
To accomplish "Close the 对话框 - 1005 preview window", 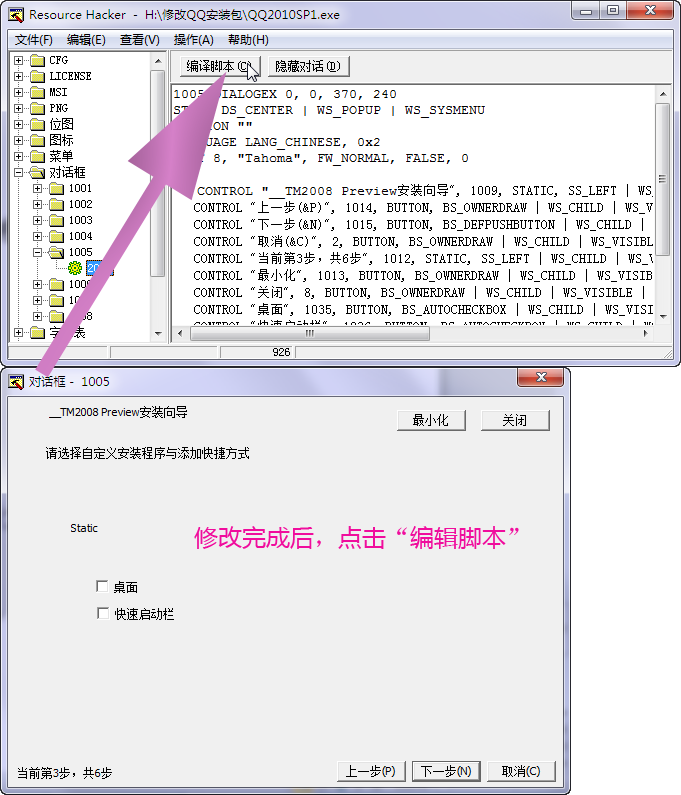I will 541,378.
